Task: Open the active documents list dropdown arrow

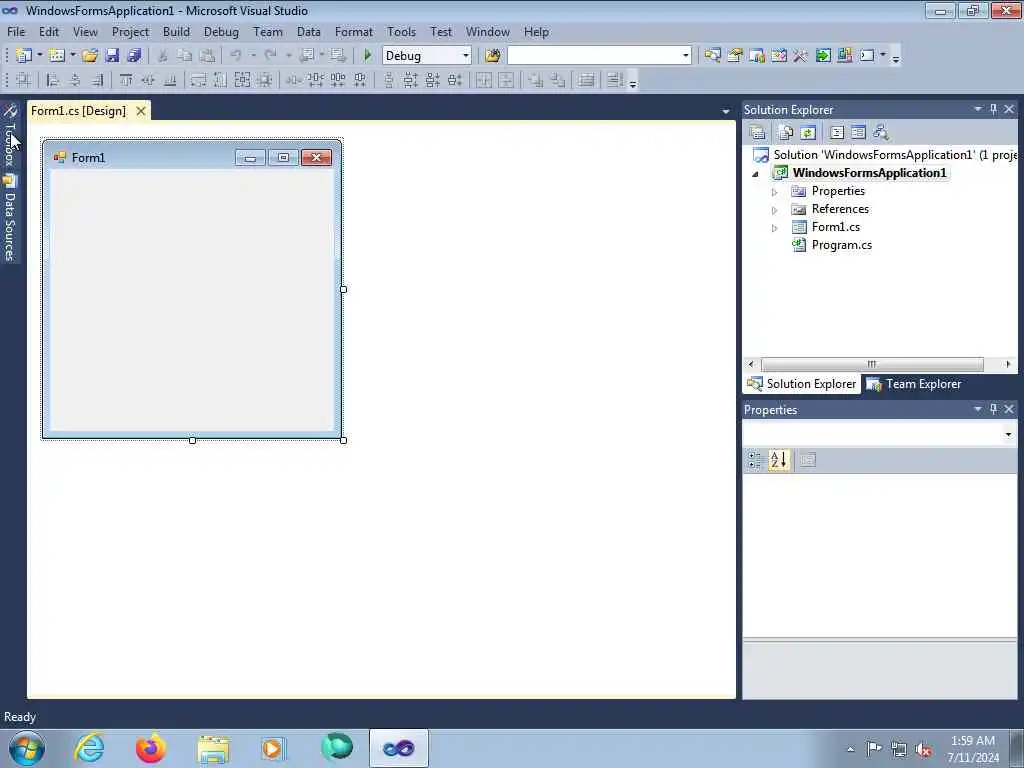Action: (x=726, y=112)
